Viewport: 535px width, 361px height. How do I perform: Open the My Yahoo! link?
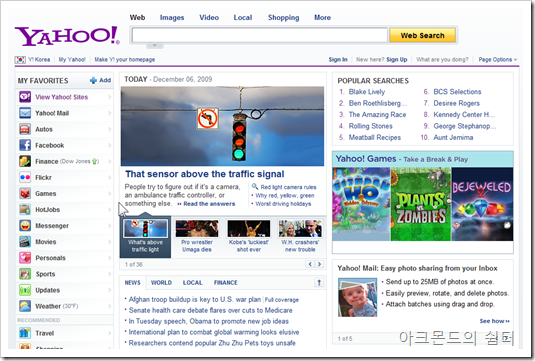click(72, 59)
